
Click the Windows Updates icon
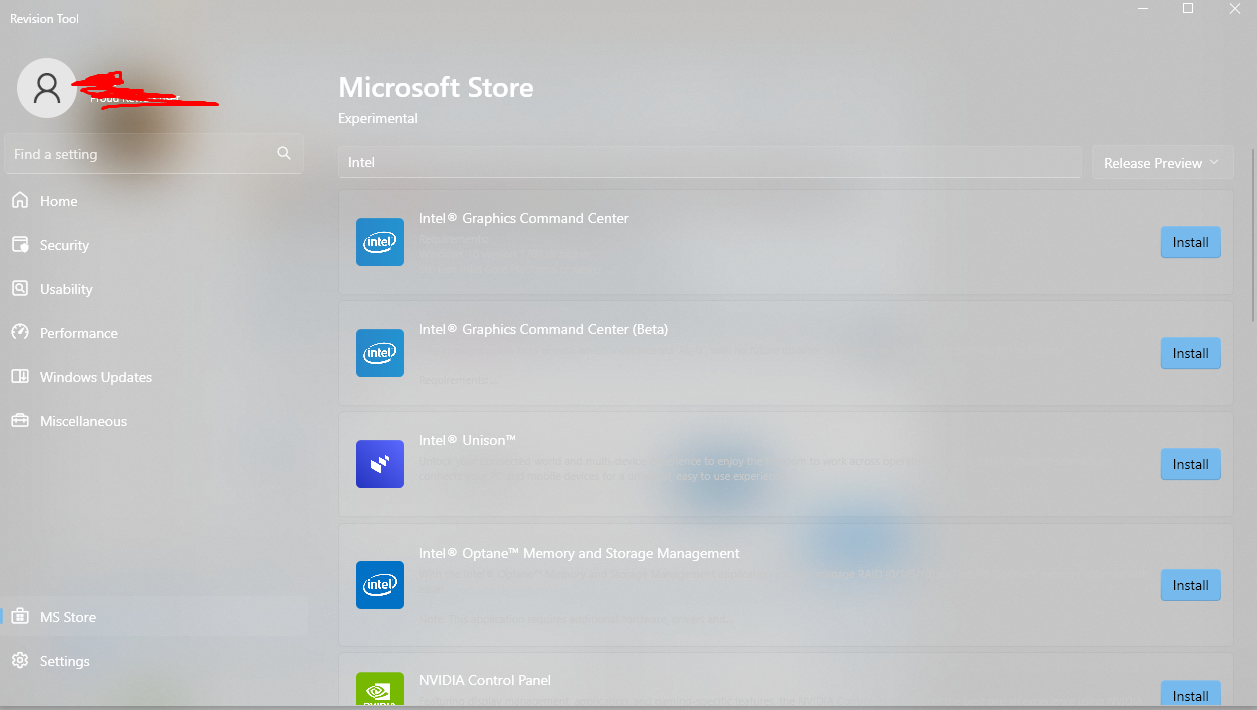pos(20,376)
